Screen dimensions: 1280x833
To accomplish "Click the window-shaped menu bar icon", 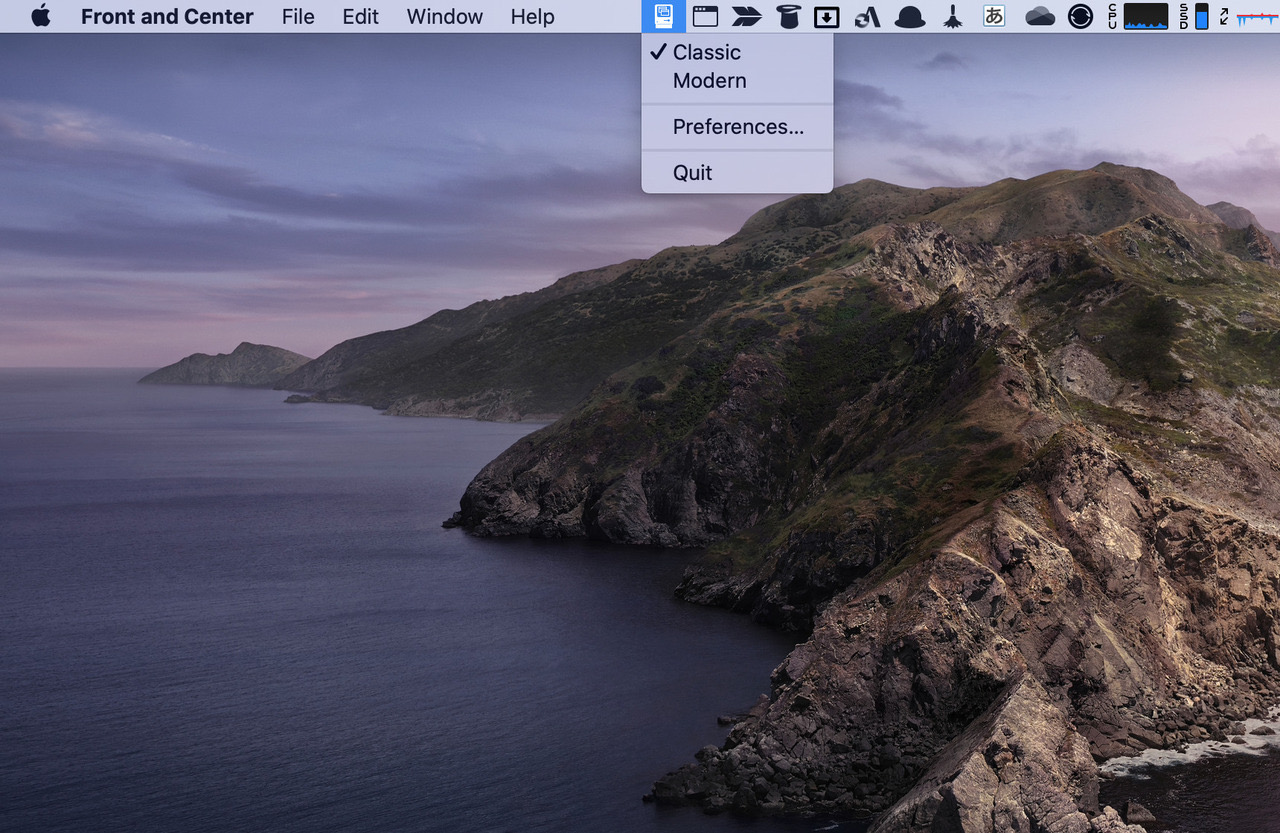I will (706, 16).
